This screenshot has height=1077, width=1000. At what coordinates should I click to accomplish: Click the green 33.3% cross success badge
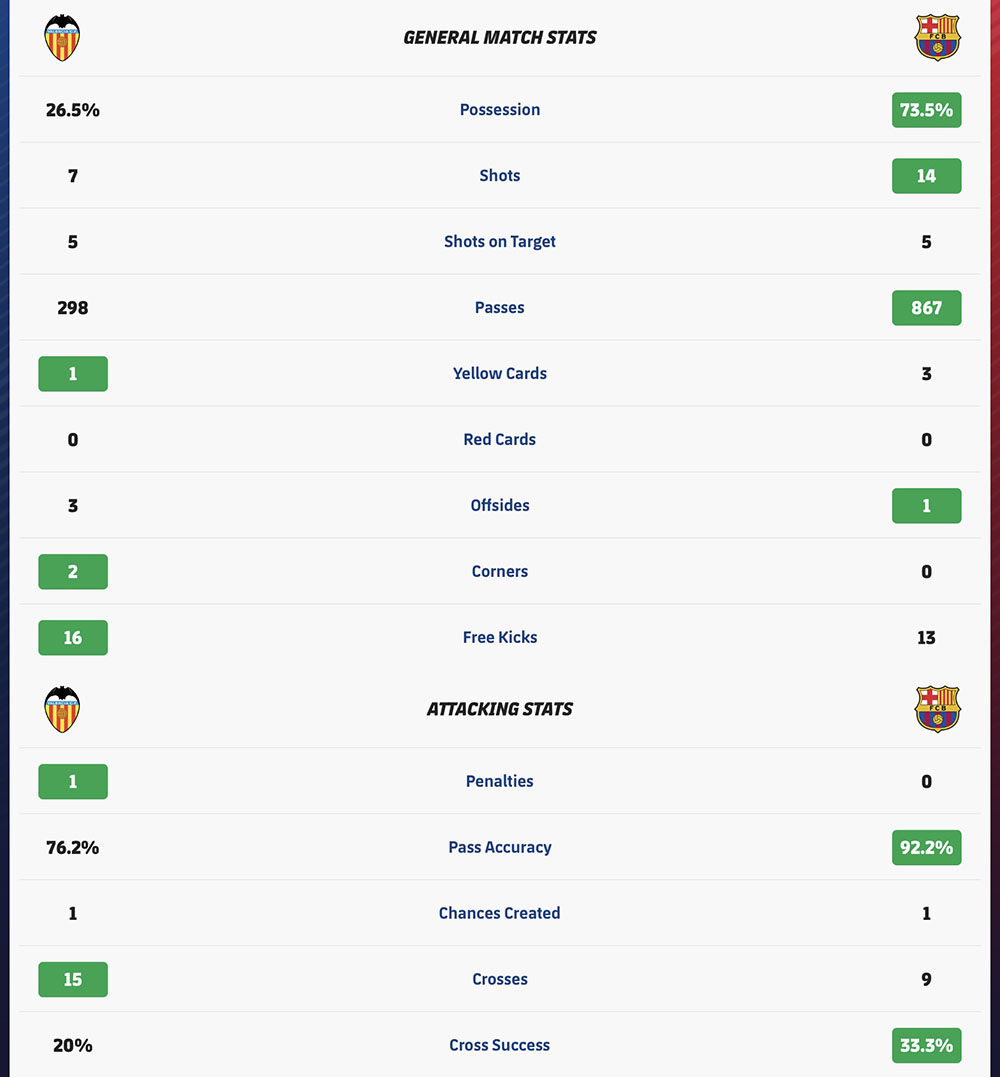click(927, 1045)
